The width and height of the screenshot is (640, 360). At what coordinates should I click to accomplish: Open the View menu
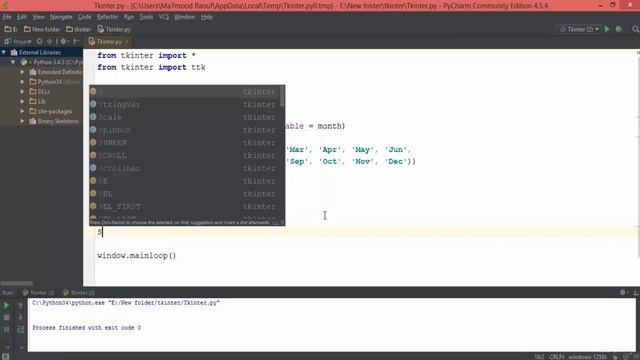click(x=38, y=17)
